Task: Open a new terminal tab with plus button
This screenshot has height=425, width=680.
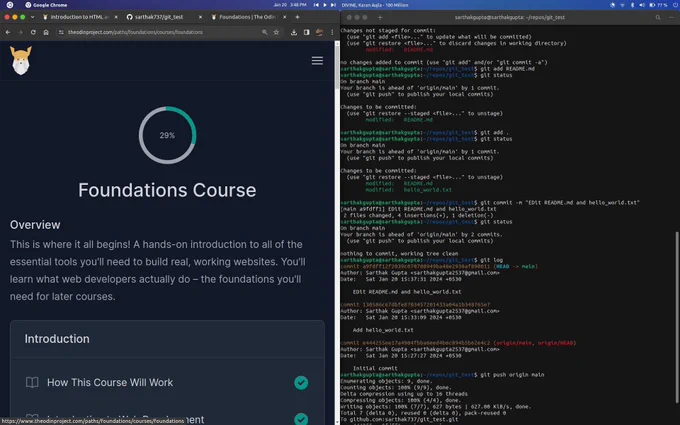Action: 380,17
